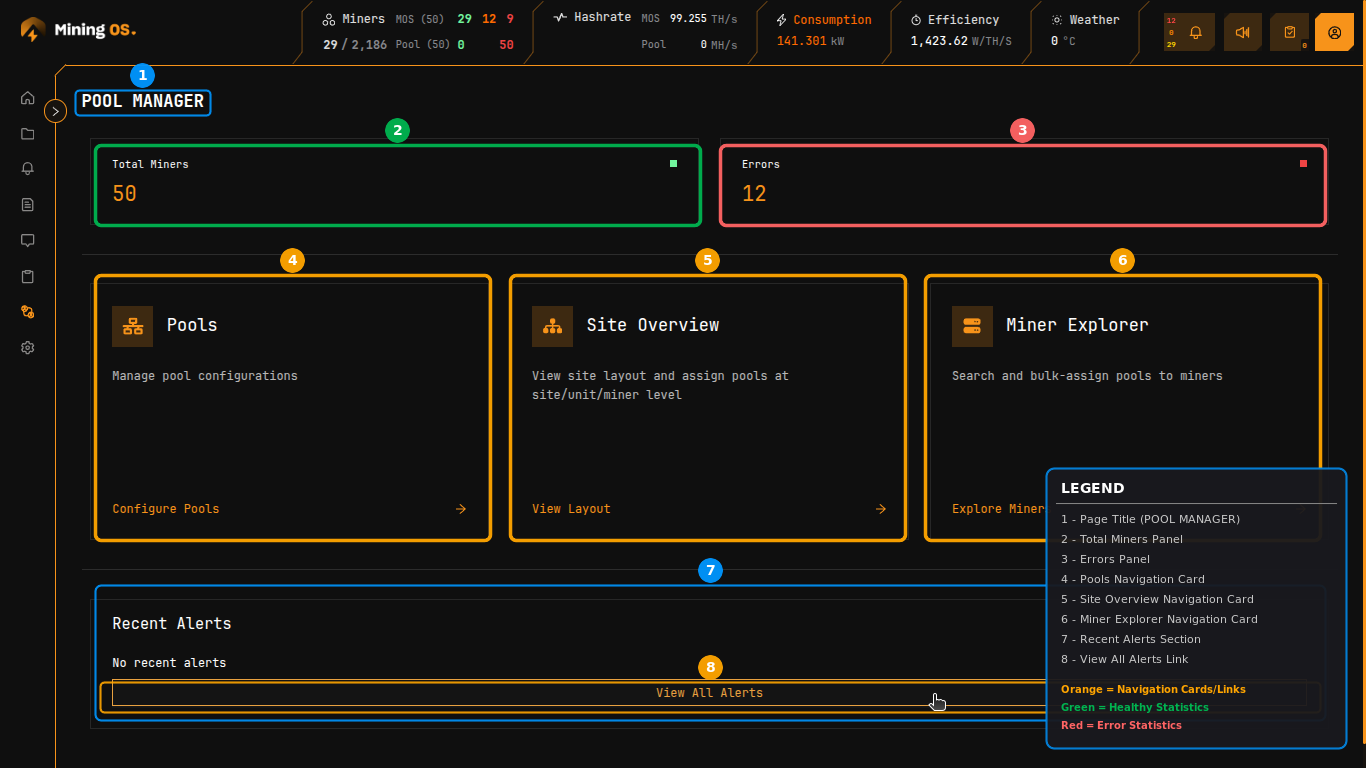Select the clipboard icon in the sidebar
1366x768 pixels.
click(28, 276)
